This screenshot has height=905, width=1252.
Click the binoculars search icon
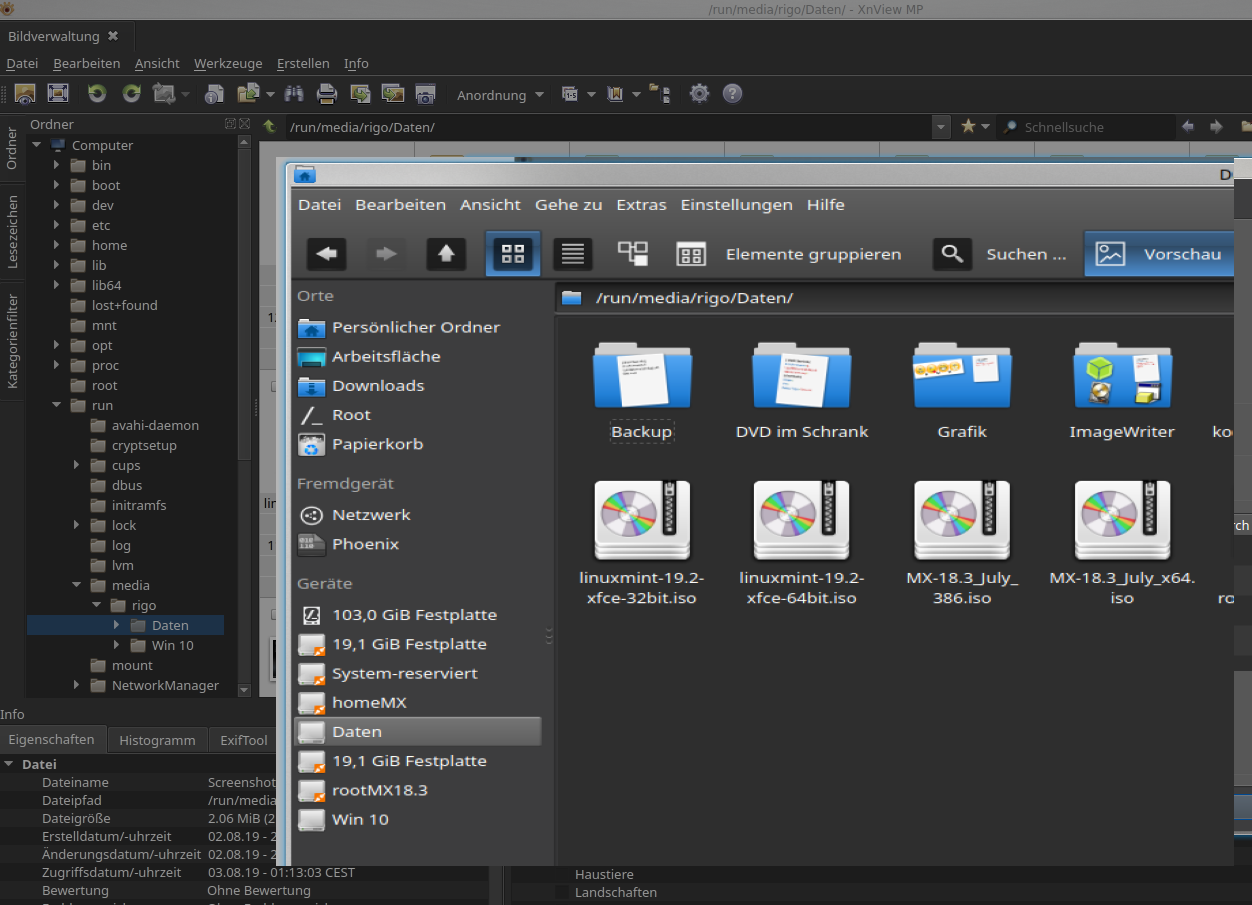point(294,94)
